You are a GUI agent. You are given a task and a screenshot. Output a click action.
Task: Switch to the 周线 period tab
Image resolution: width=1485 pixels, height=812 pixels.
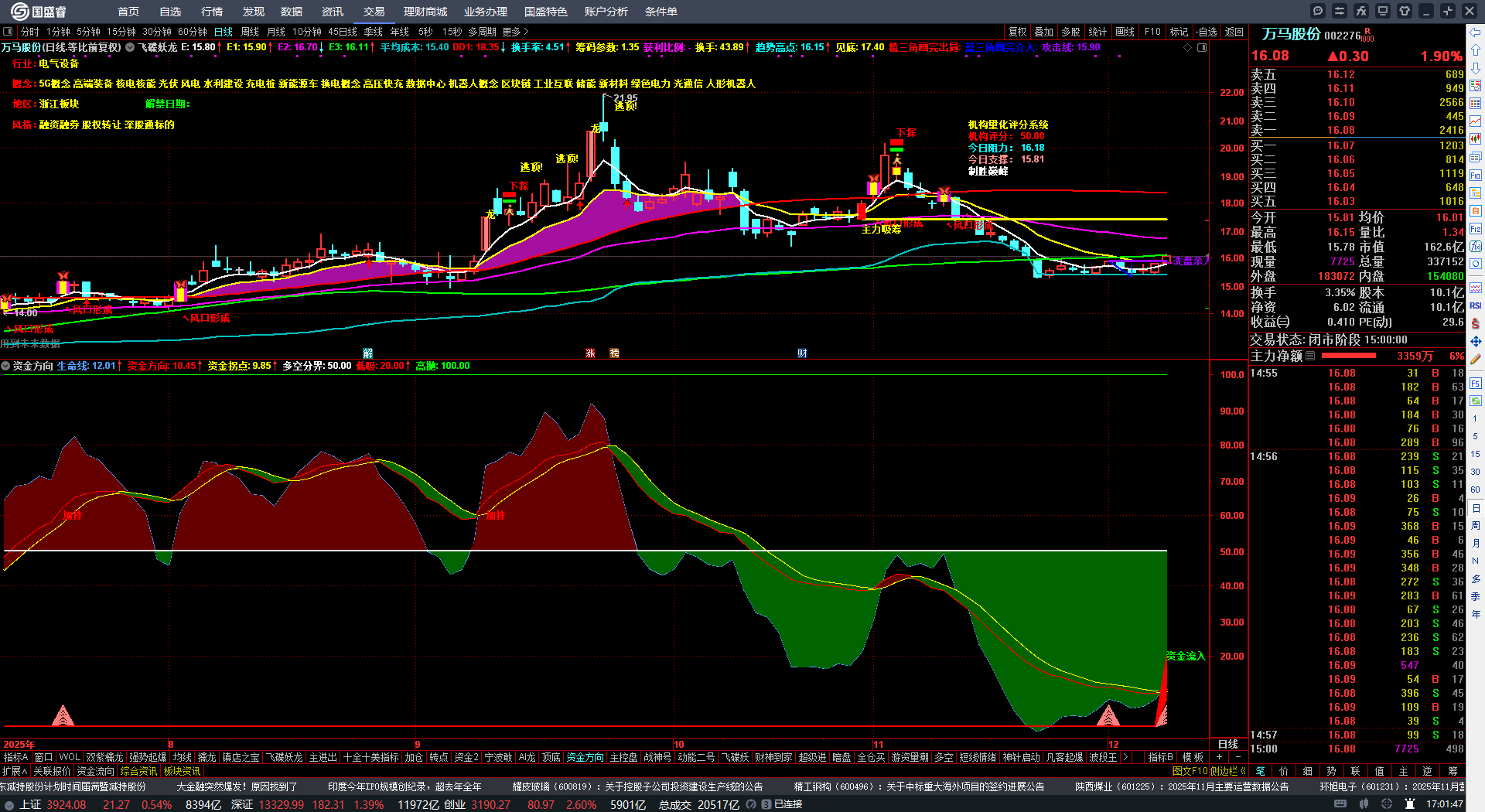pos(250,32)
